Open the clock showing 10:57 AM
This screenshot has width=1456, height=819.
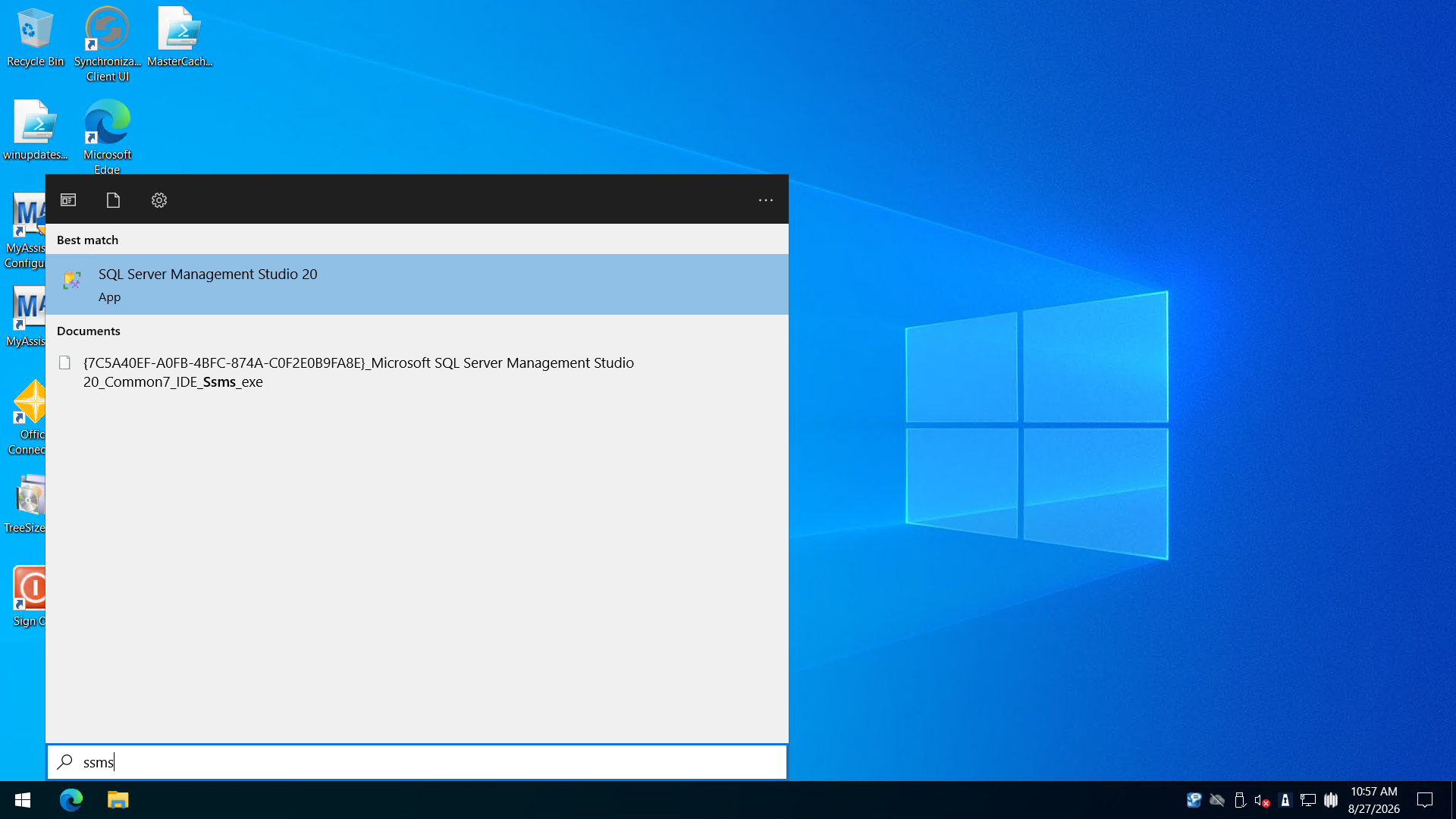pos(1374,800)
